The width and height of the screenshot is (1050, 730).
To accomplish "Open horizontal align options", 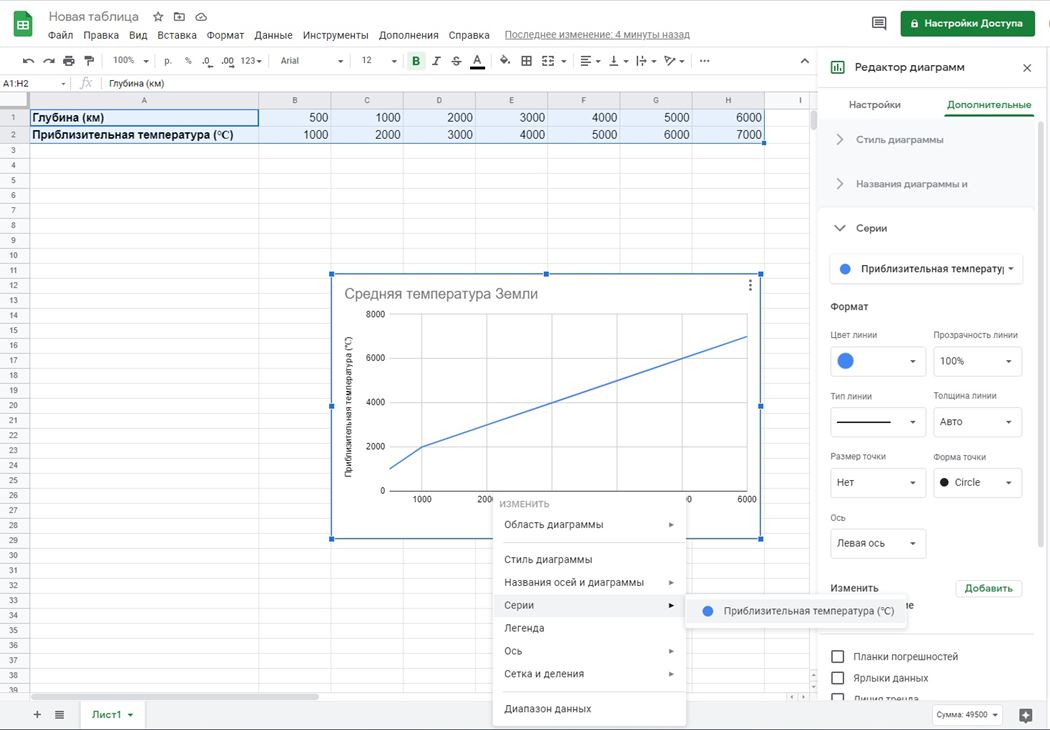I will click(589, 61).
